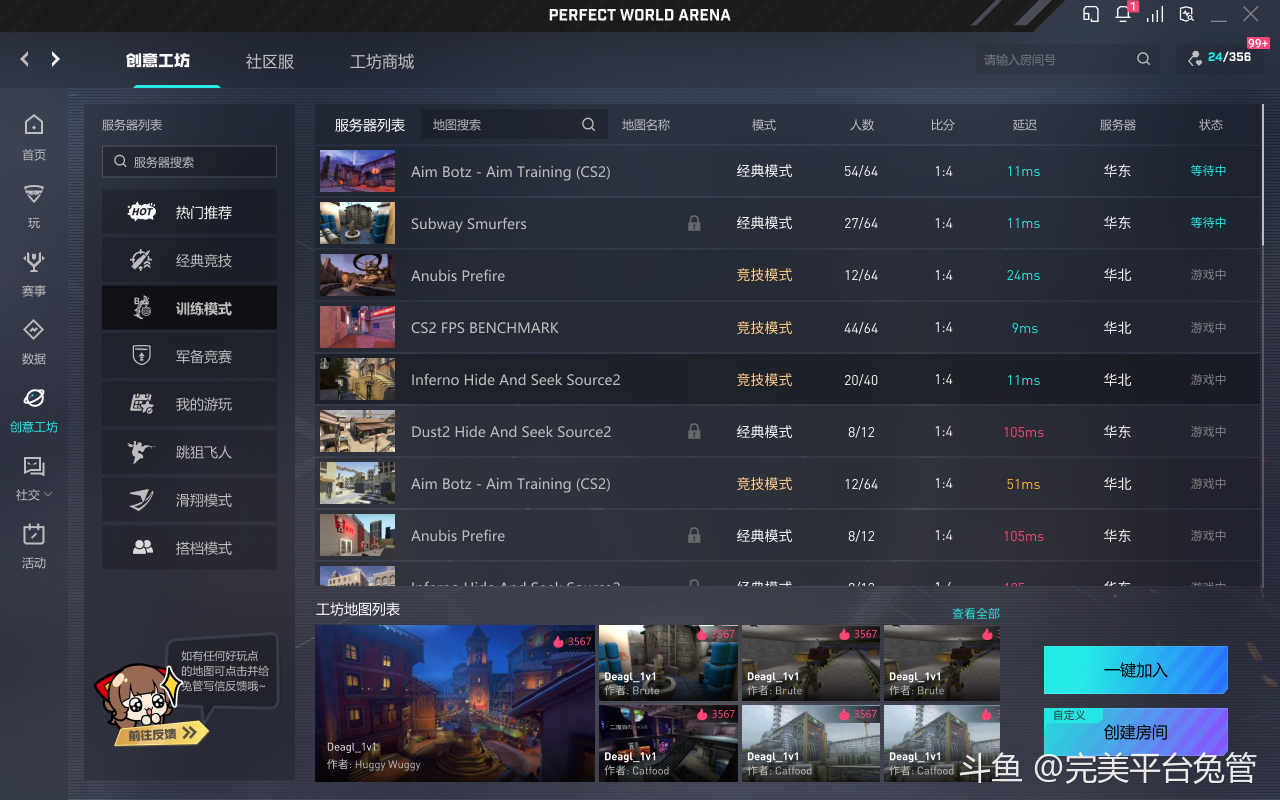The height and width of the screenshot is (800, 1280).
Task: Go back with the left arrow
Action: [x=25, y=60]
